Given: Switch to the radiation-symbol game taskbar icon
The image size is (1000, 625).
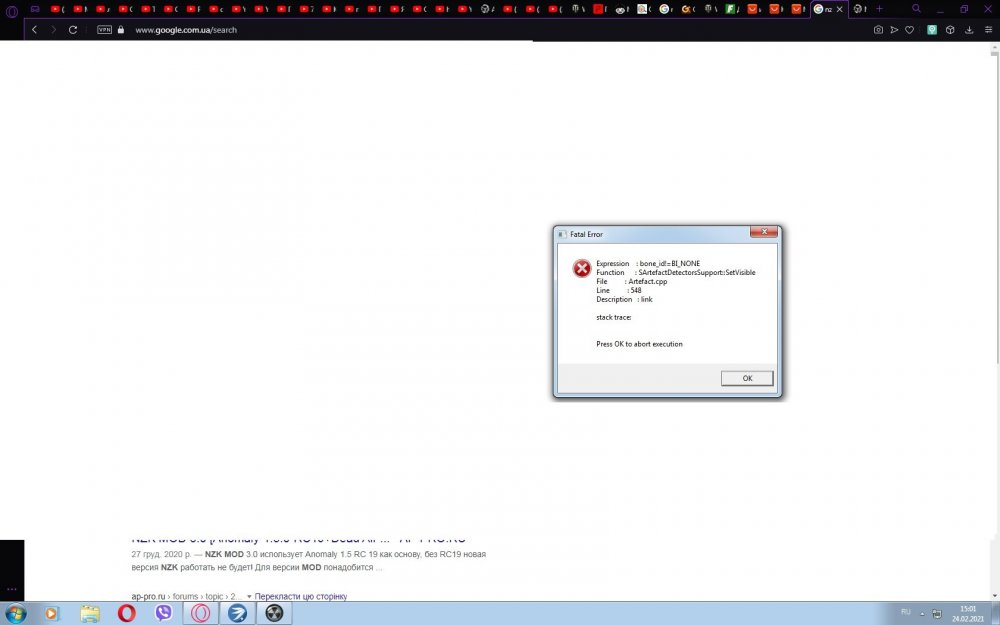Looking at the screenshot, I should click(274, 614).
